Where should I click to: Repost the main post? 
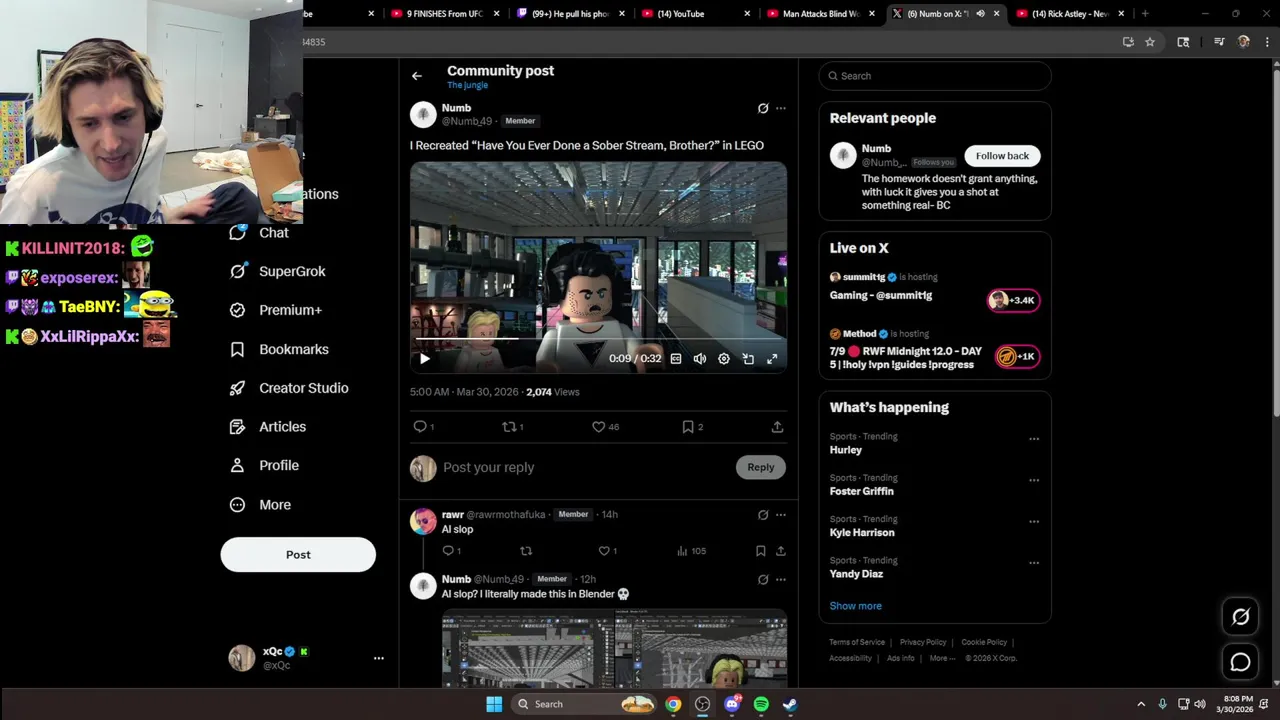click(508, 426)
